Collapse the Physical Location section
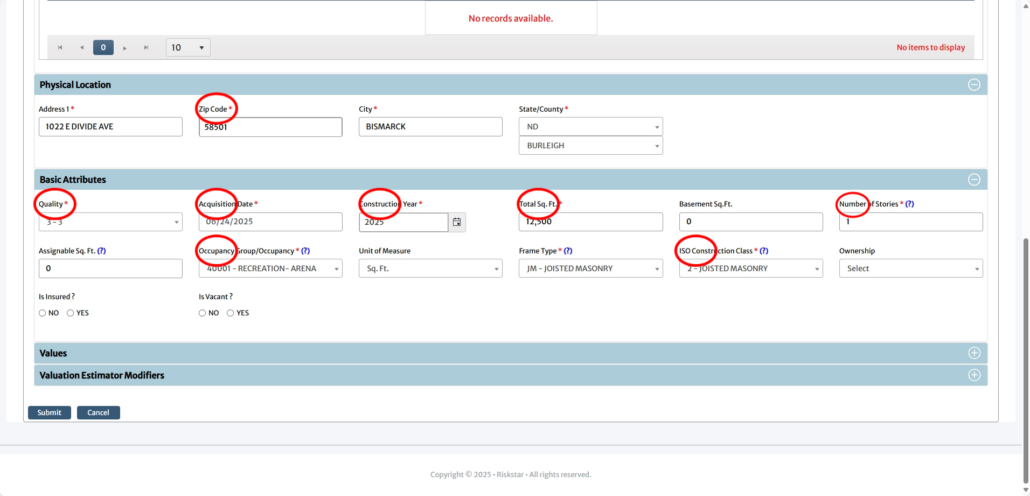Screen dimensions: 1030x496 coord(973,85)
